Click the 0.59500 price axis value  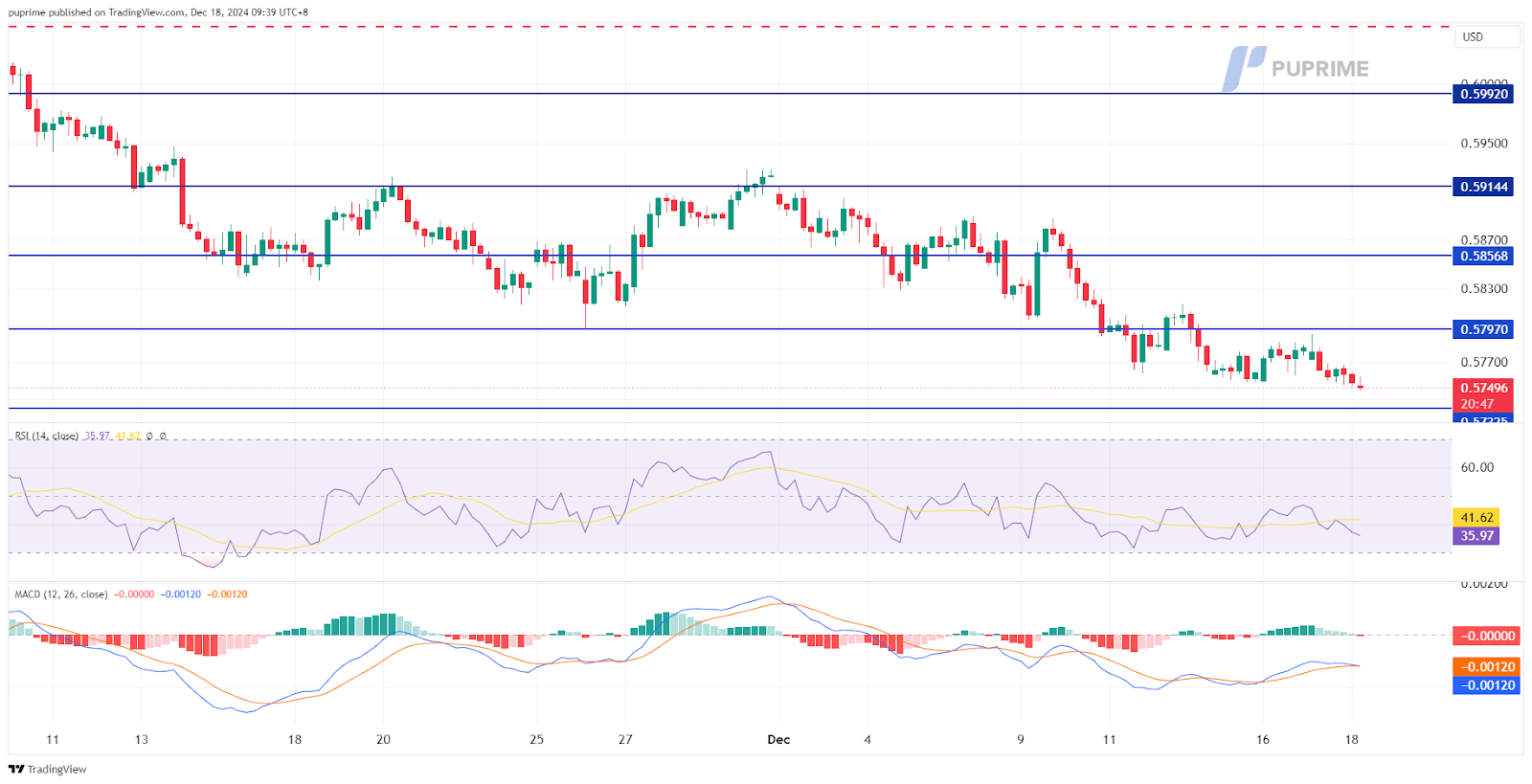(x=1484, y=144)
